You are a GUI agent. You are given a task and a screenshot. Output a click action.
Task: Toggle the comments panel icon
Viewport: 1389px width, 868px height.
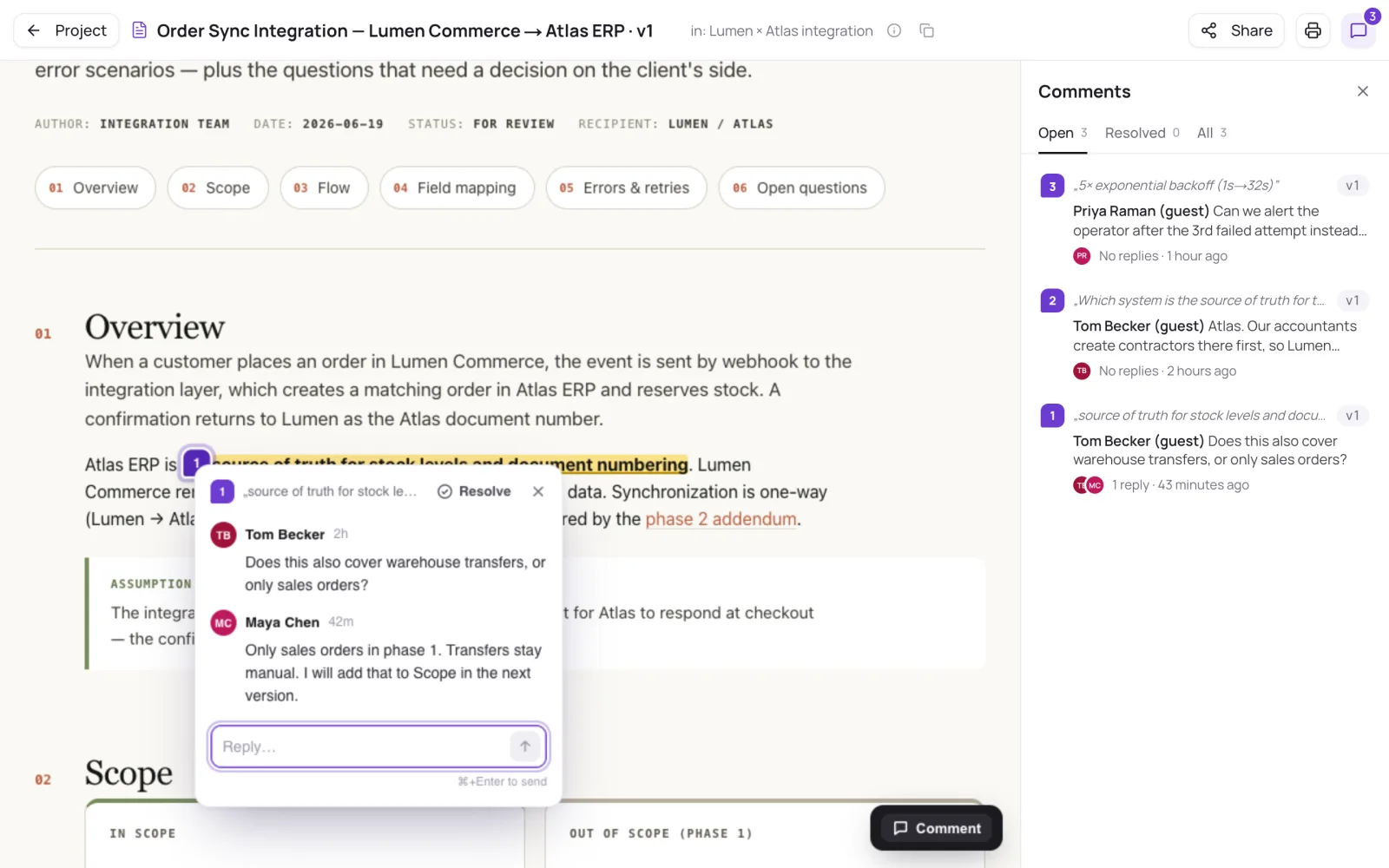1359,30
